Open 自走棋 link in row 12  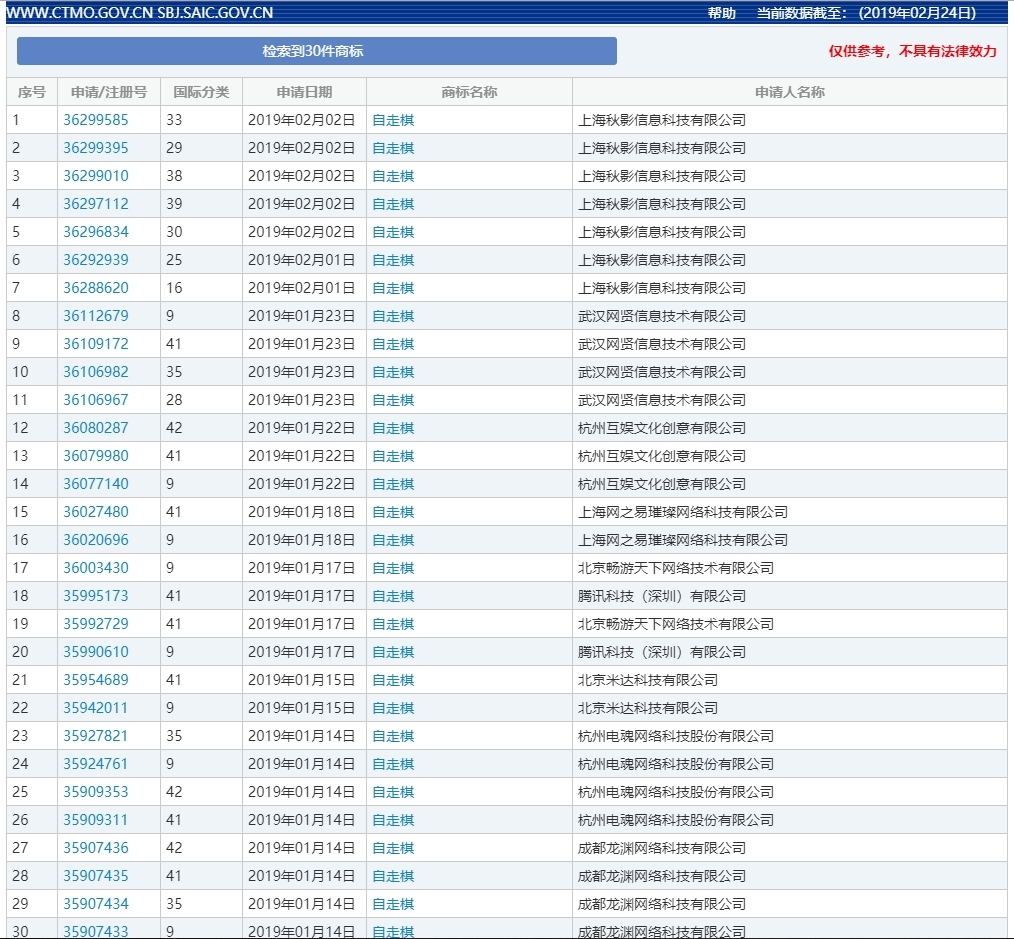click(393, 428)
